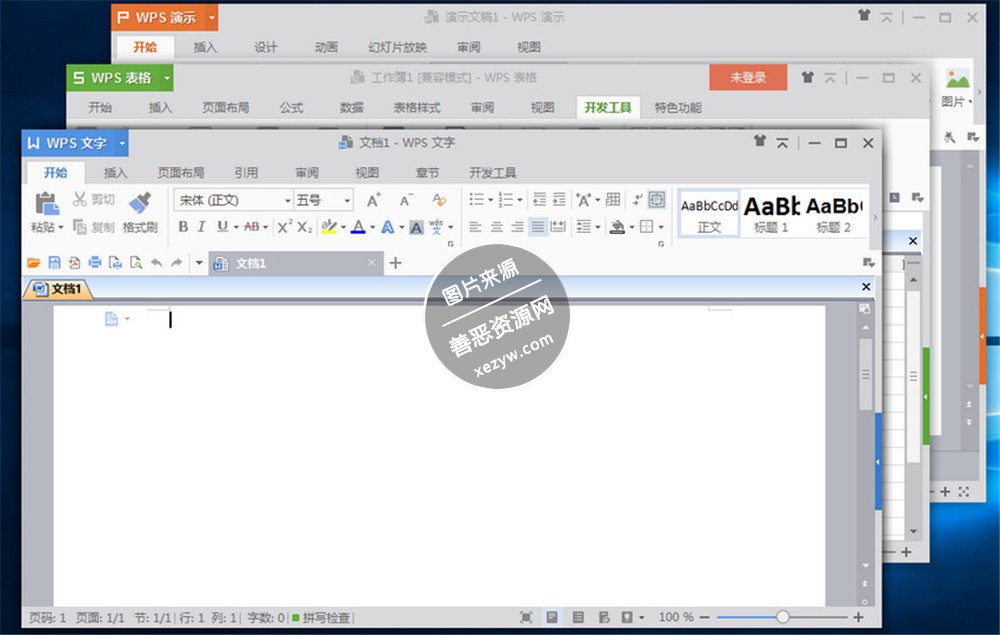Select the spell check (拼写检查) status item
The height and width of the screenshot is (635, 1000).
(320, 617)
